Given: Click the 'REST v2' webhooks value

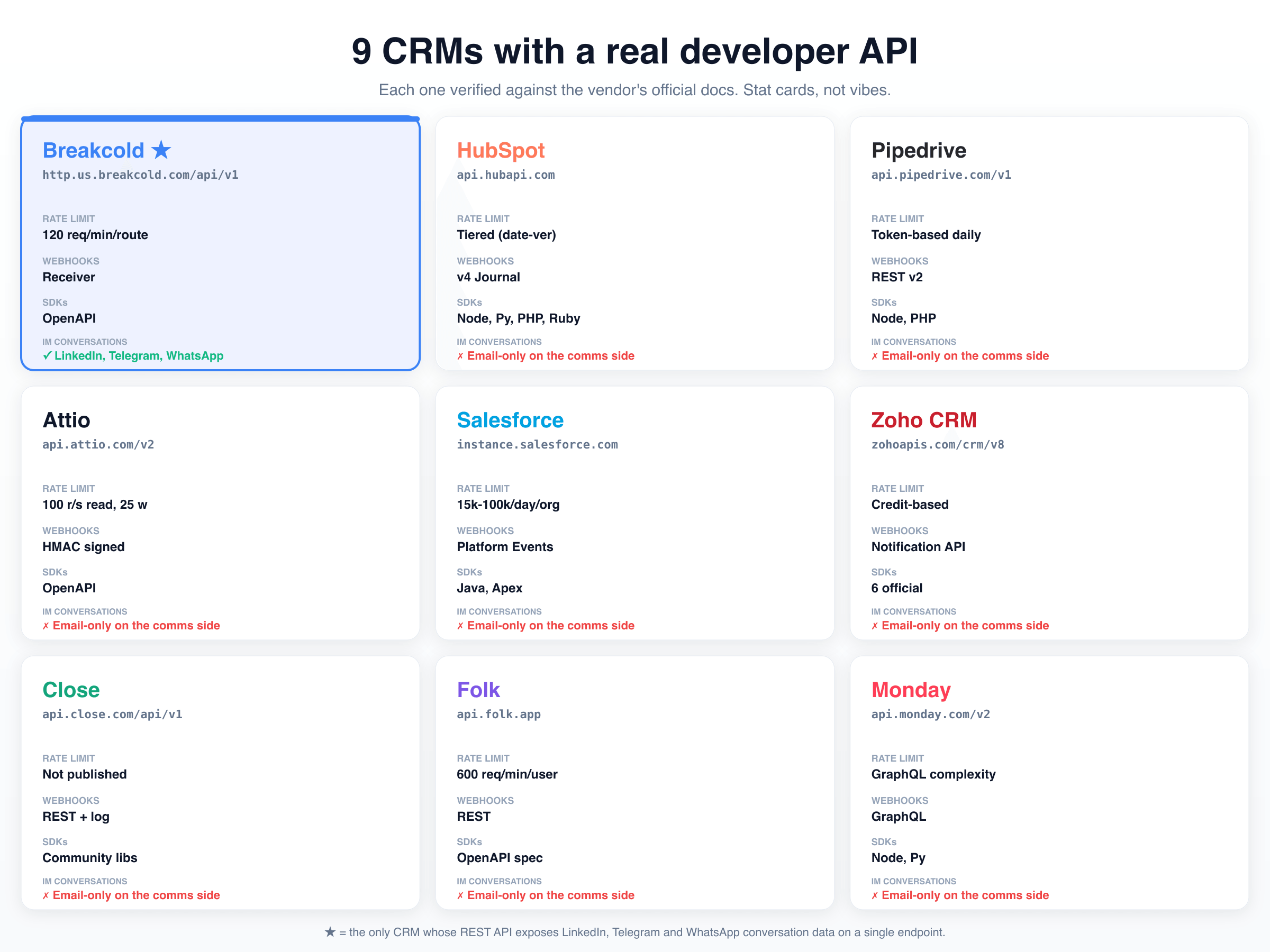Looking at the screenshot, I should [x=897, y=277].
